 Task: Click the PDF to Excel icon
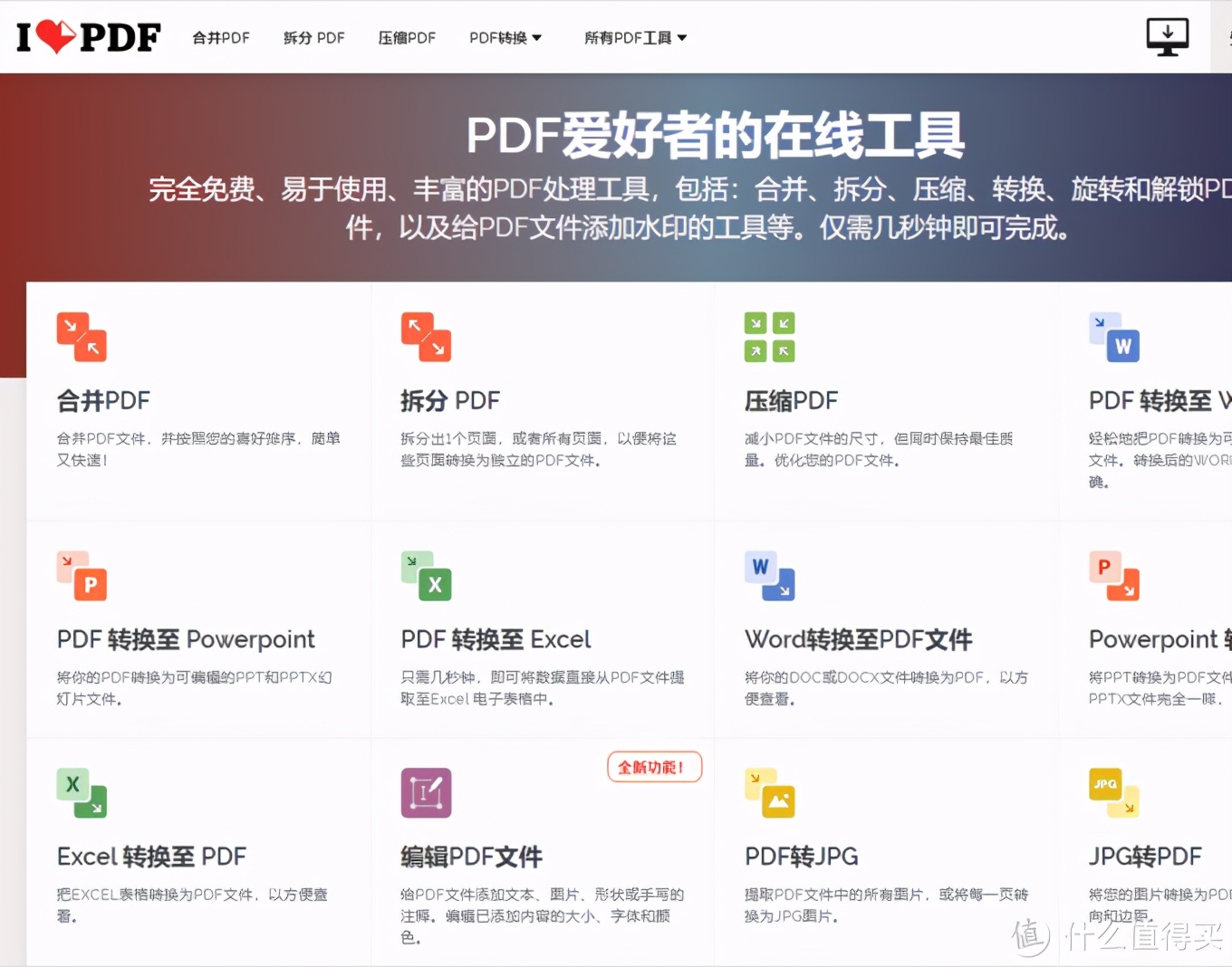pyautogui.click(x=426, y=576)
